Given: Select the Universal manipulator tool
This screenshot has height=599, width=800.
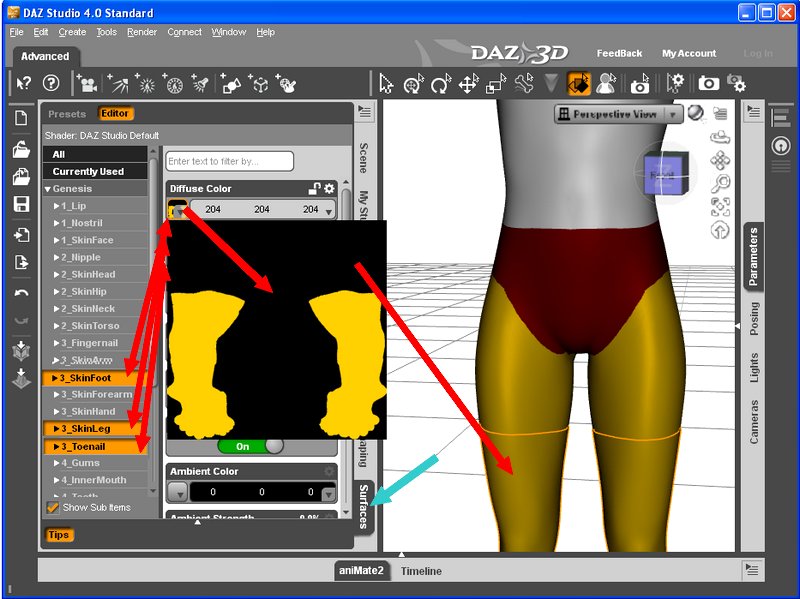Looking at the screenshot, I should click(x=414, y=84).
